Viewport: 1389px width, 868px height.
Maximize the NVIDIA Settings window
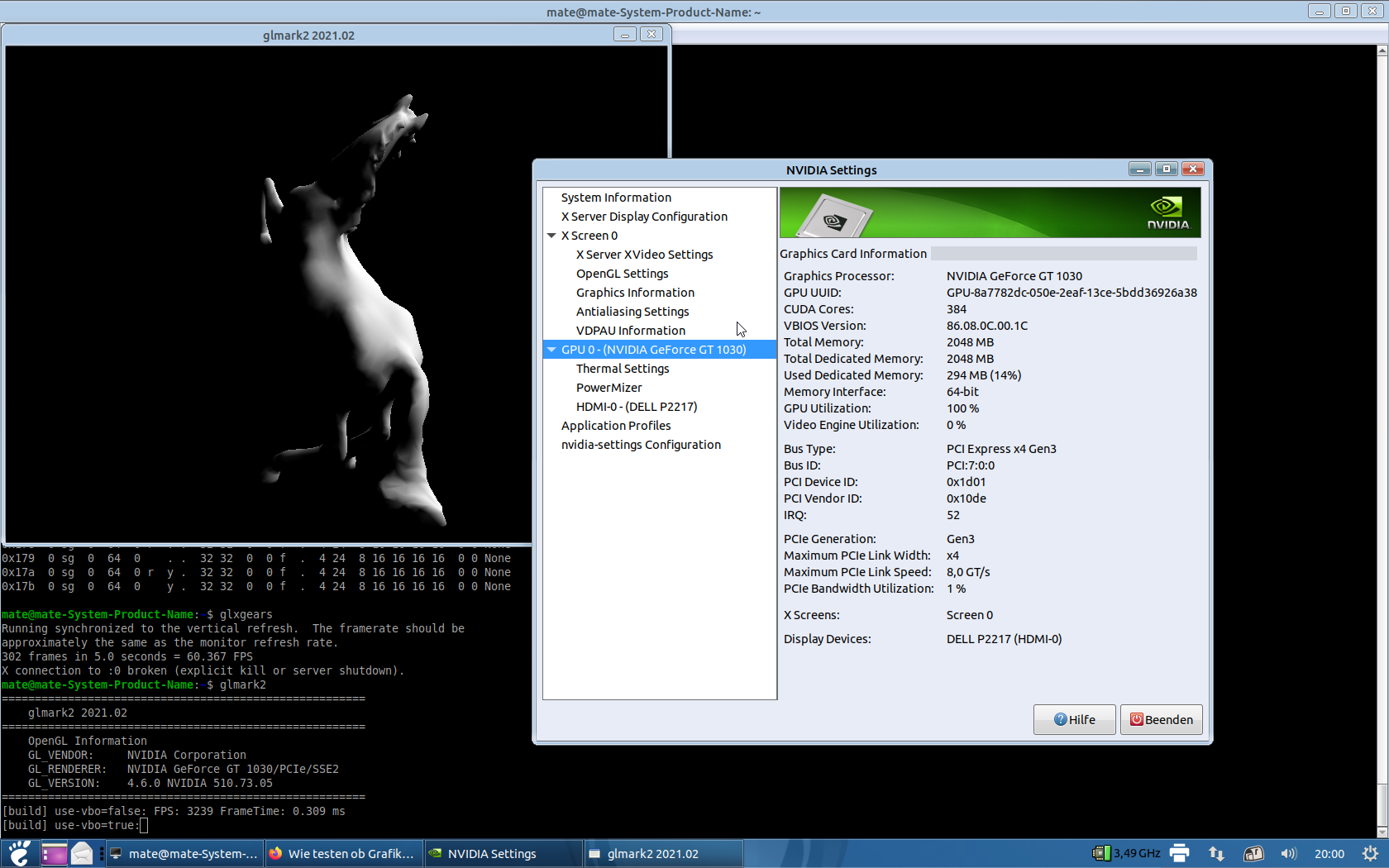1167,169
